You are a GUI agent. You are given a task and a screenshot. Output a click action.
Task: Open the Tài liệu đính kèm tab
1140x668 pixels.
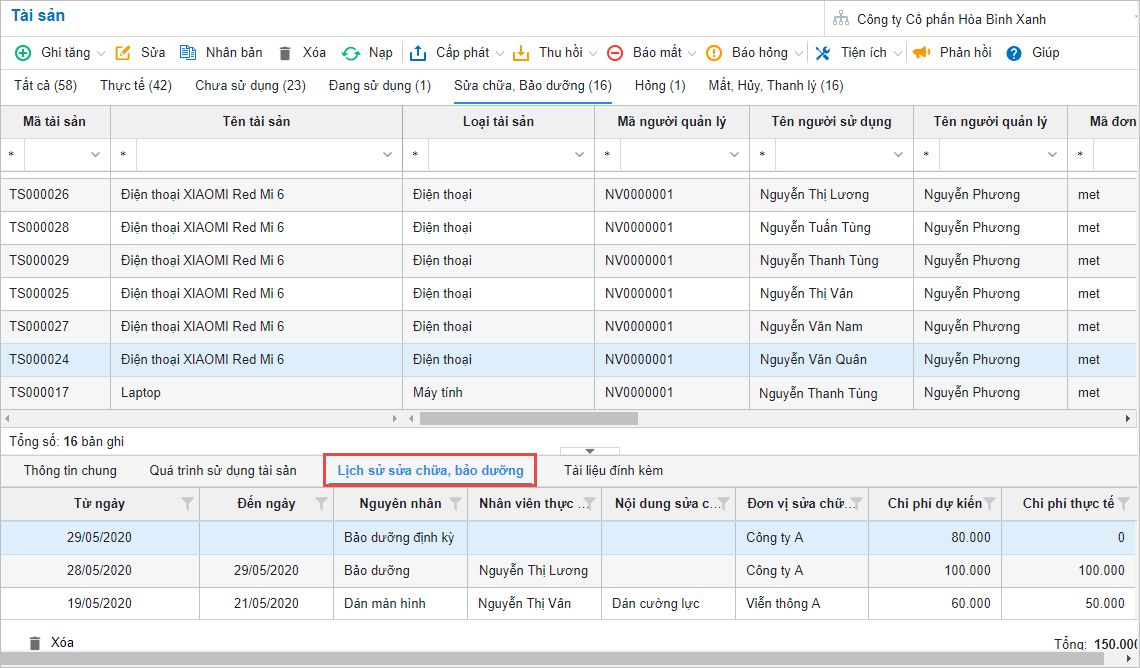pos(613,470)
